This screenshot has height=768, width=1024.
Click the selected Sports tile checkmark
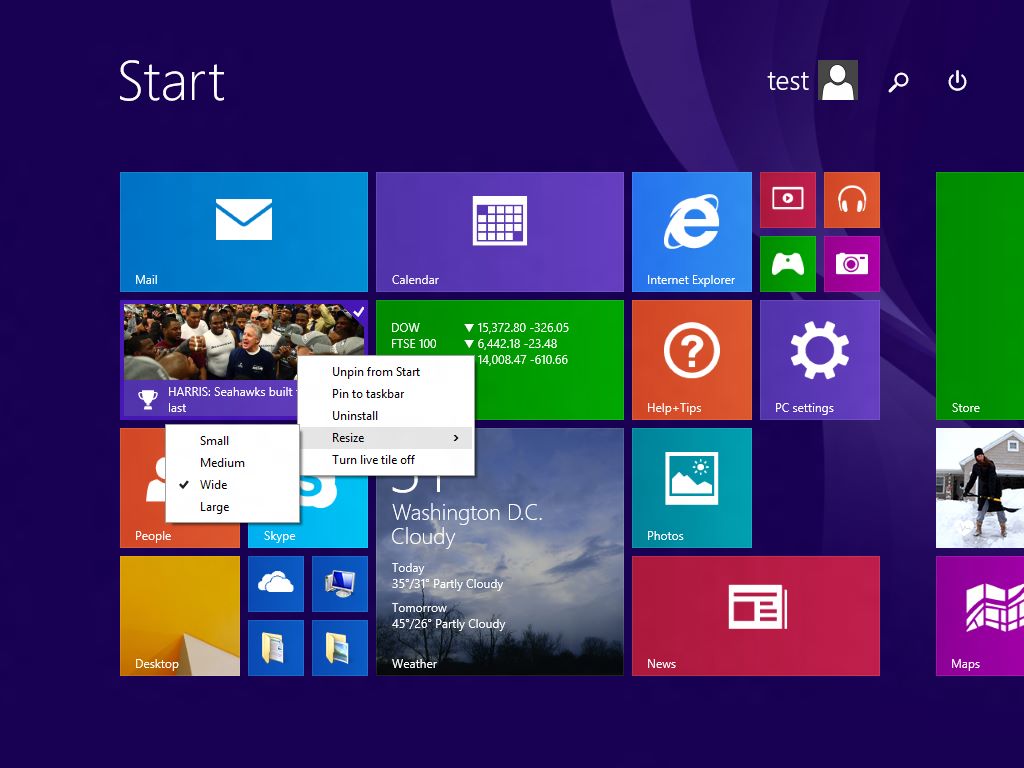pos(359,312)
